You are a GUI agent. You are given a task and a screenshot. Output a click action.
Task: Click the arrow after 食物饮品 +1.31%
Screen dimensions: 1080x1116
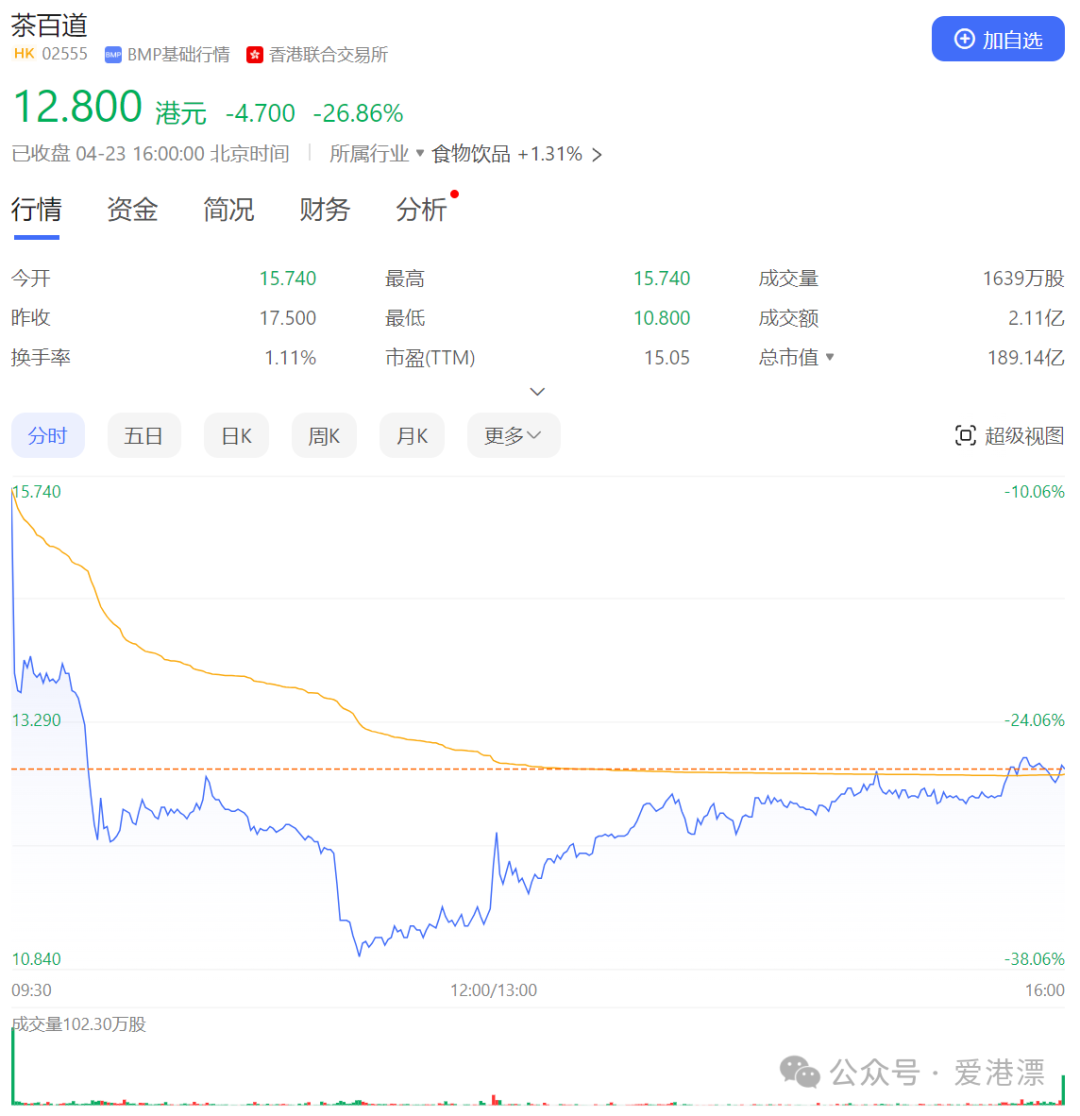click(x=597, y=154)
